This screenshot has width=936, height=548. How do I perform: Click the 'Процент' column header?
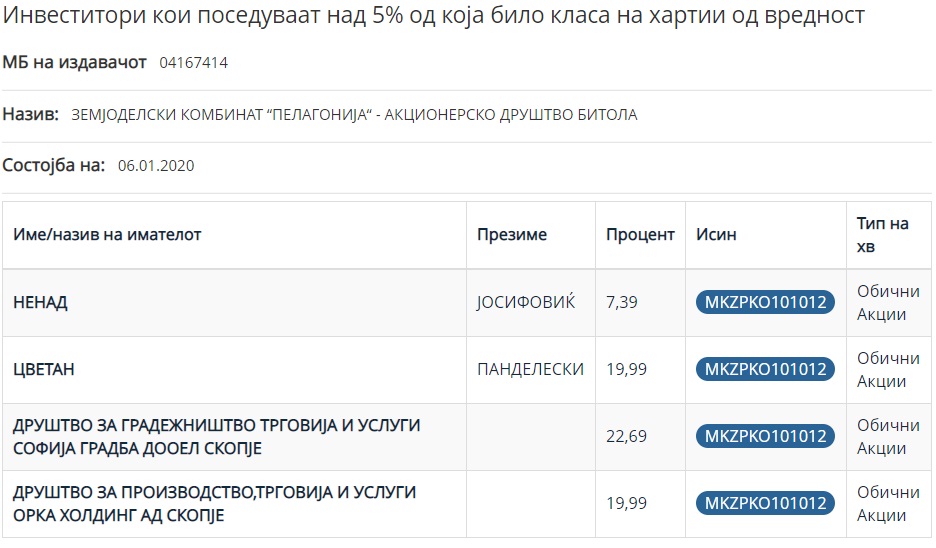(x=640, y=235)
